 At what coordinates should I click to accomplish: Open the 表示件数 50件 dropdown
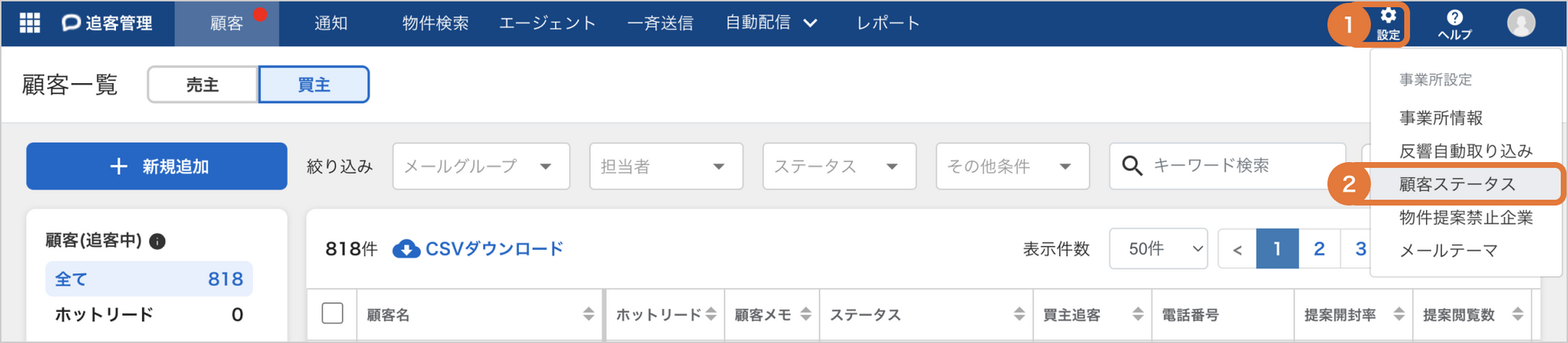[1158, 249]
